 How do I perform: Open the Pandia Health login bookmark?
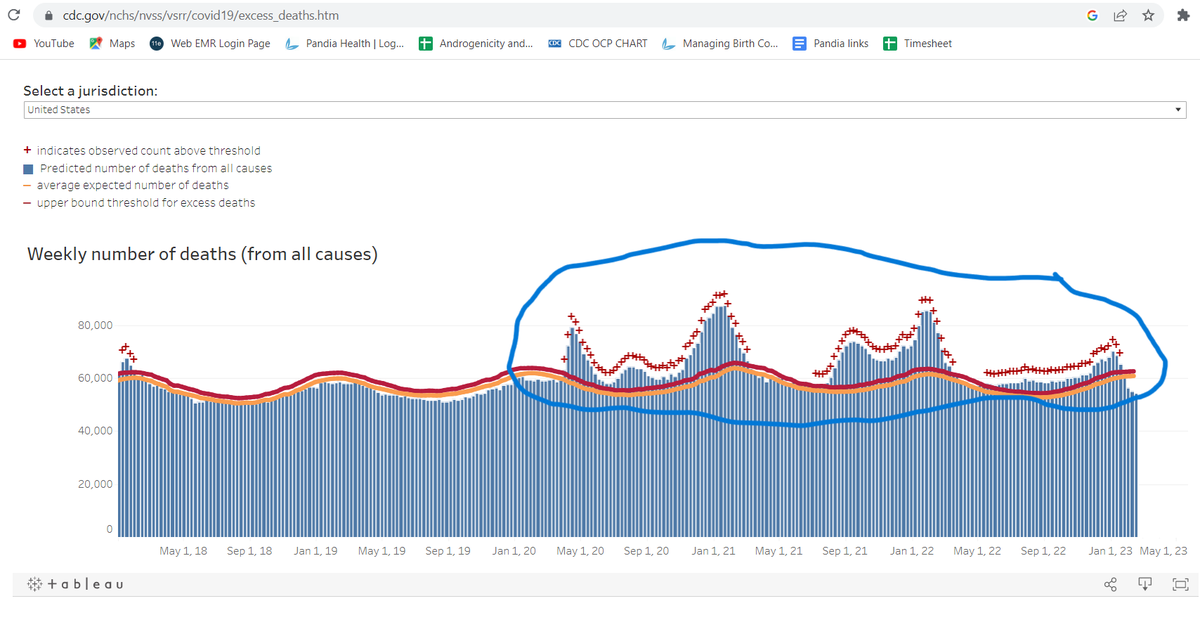point(345,44)
